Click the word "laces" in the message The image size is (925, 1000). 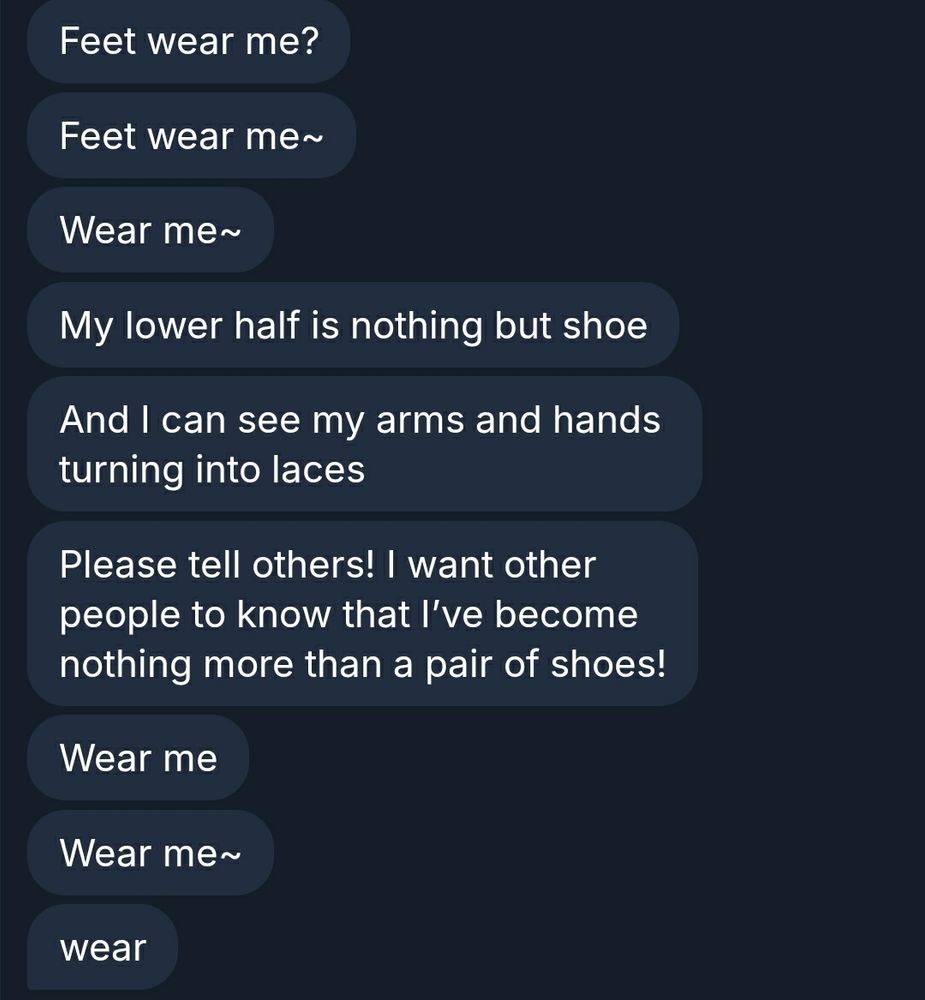click(318, 469)
